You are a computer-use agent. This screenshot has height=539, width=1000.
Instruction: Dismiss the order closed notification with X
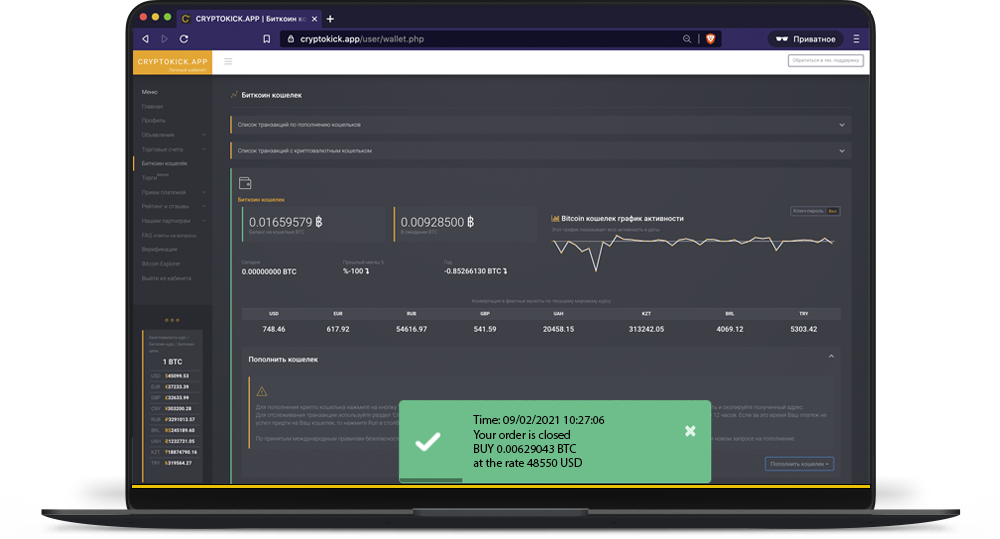pyautogui.click(x=690, y=431)
